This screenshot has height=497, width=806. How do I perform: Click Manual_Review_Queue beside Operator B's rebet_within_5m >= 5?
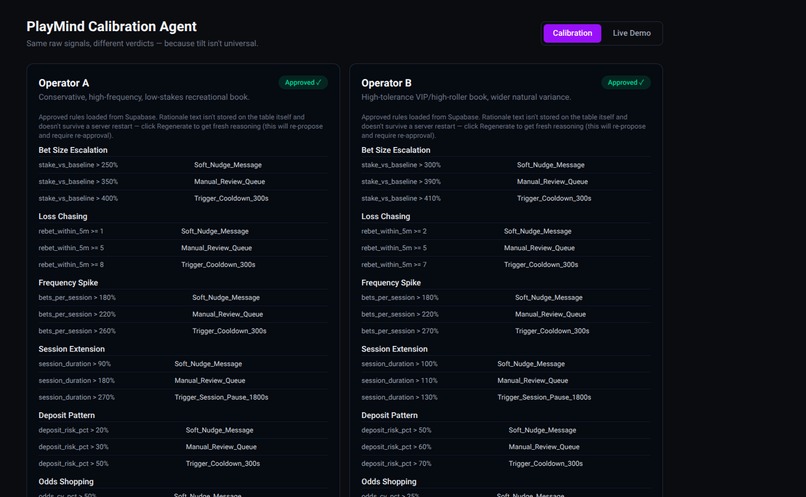click(539, 248)
